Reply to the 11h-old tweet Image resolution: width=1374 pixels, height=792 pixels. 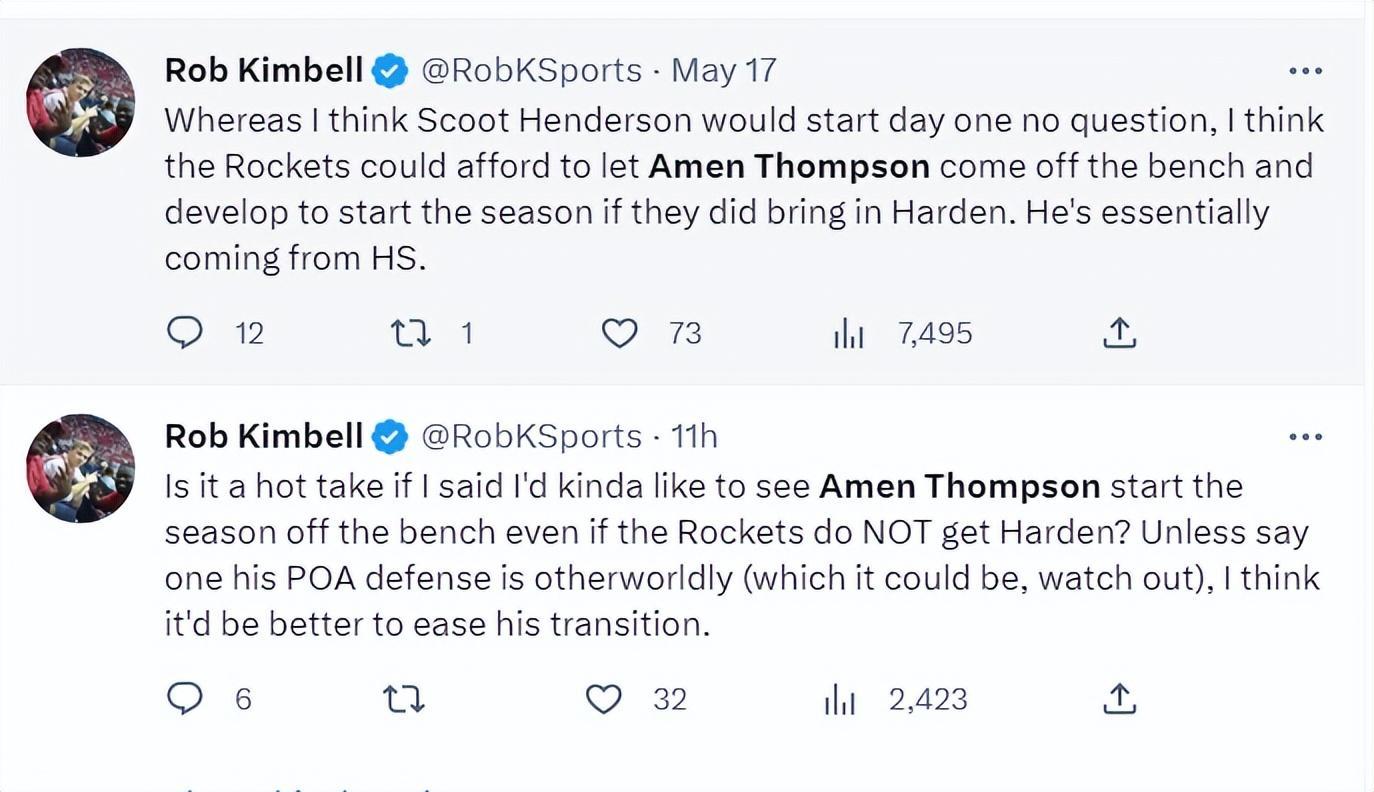(x=185, y=698)
